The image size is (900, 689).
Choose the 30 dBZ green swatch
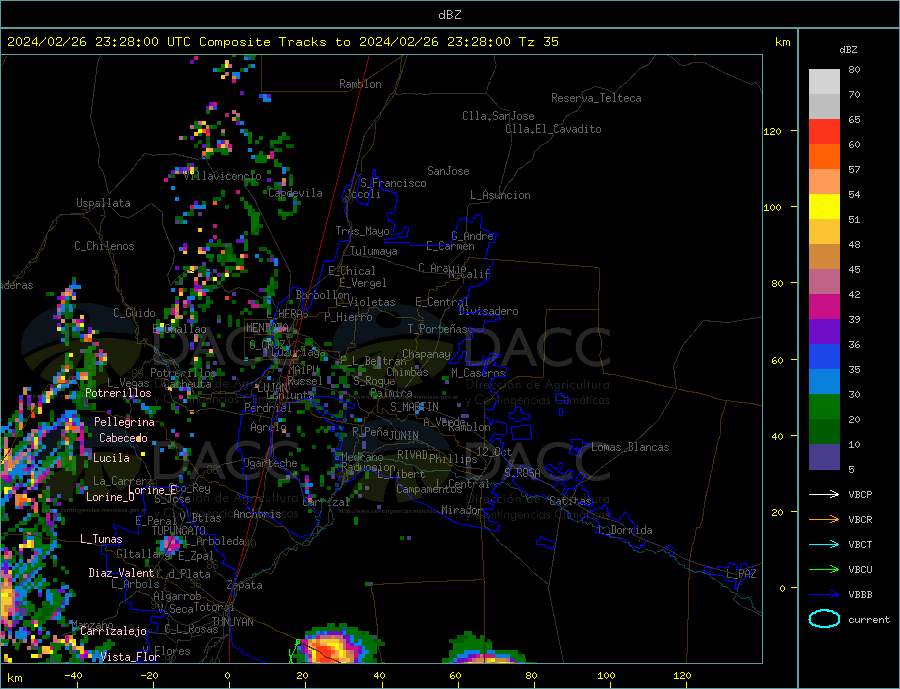tap(824, 407)
